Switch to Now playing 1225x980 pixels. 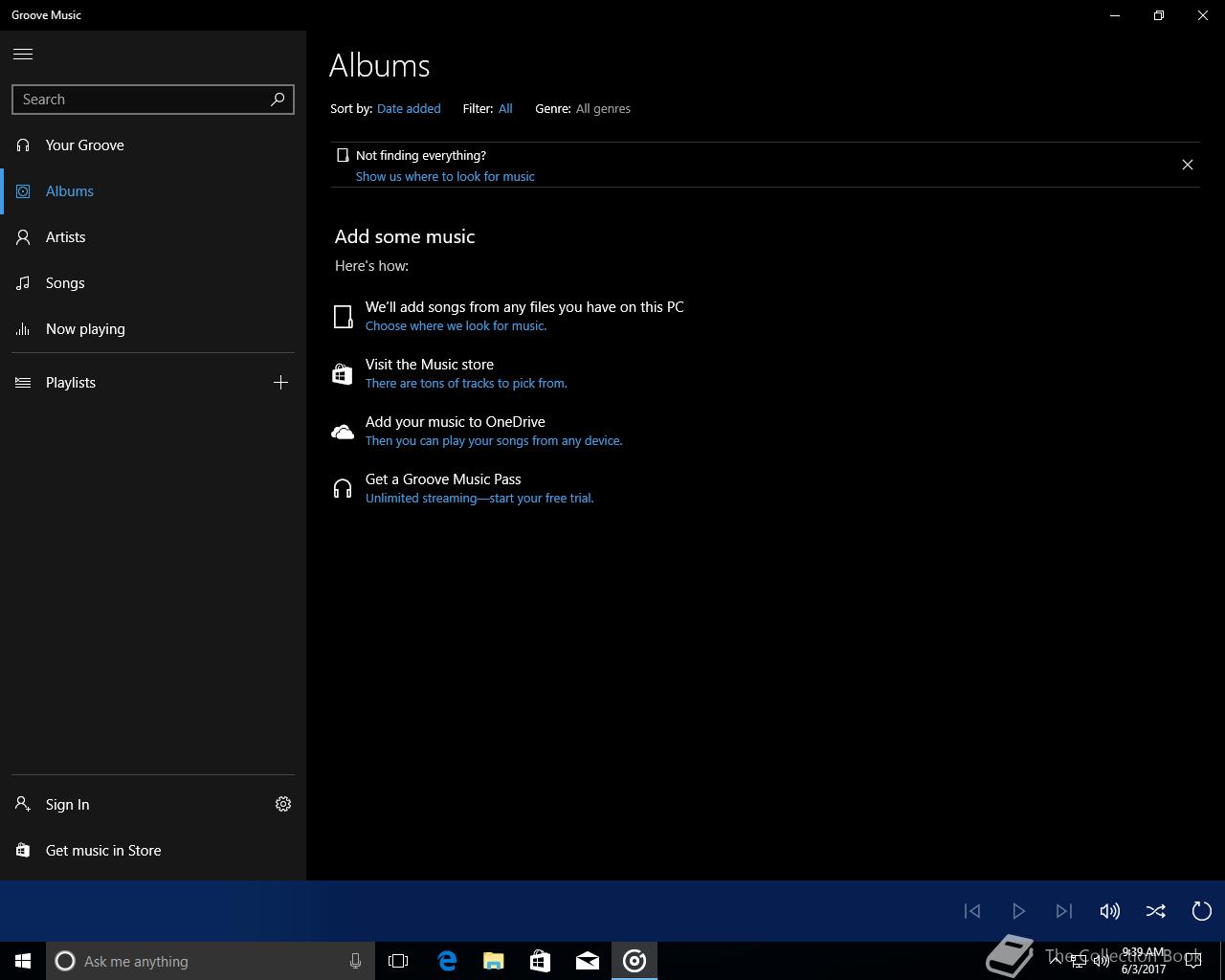(x=153, y=329)
